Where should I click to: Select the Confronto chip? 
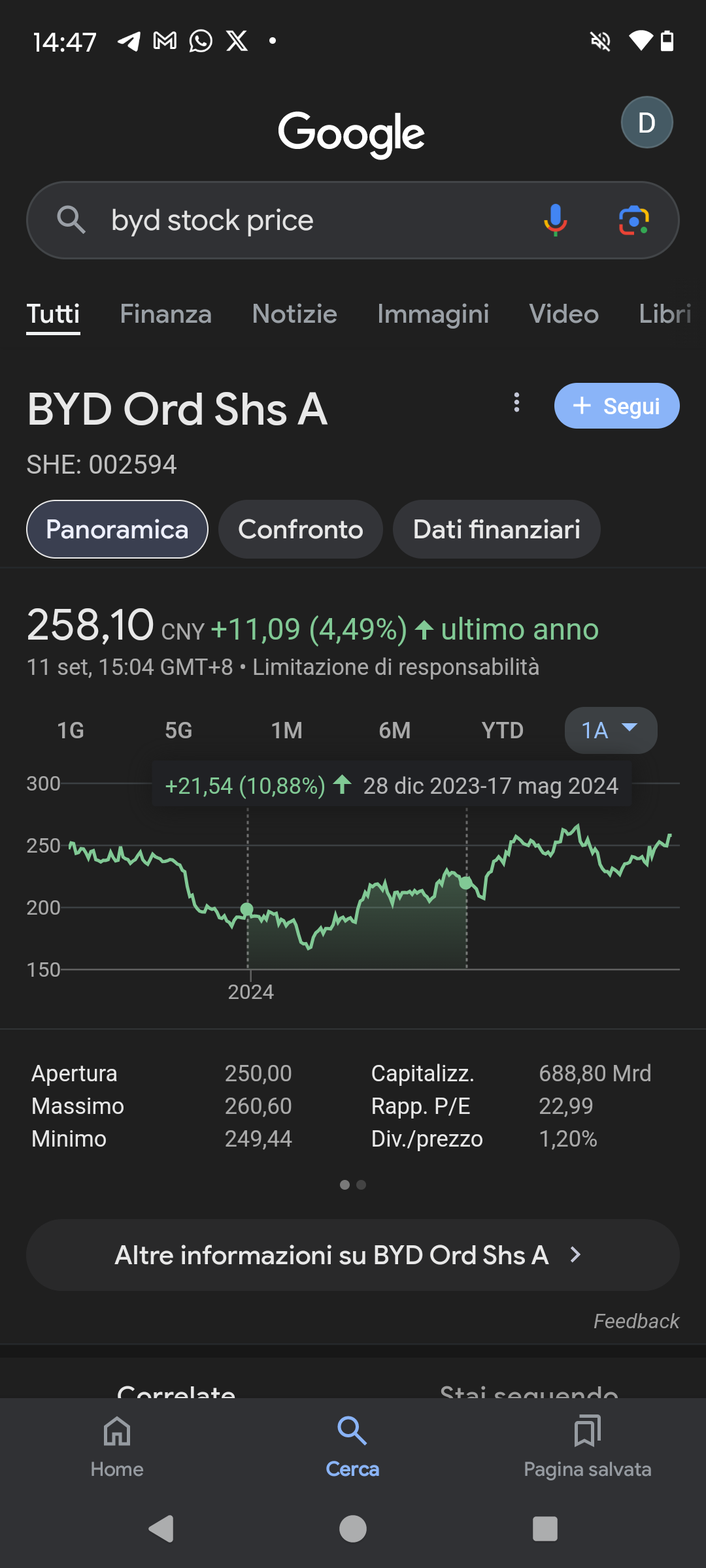[x=301, y=529]
